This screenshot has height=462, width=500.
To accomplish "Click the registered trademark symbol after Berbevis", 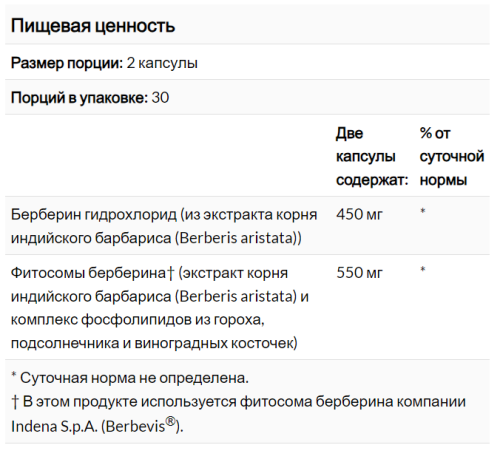I will point(170,422).
